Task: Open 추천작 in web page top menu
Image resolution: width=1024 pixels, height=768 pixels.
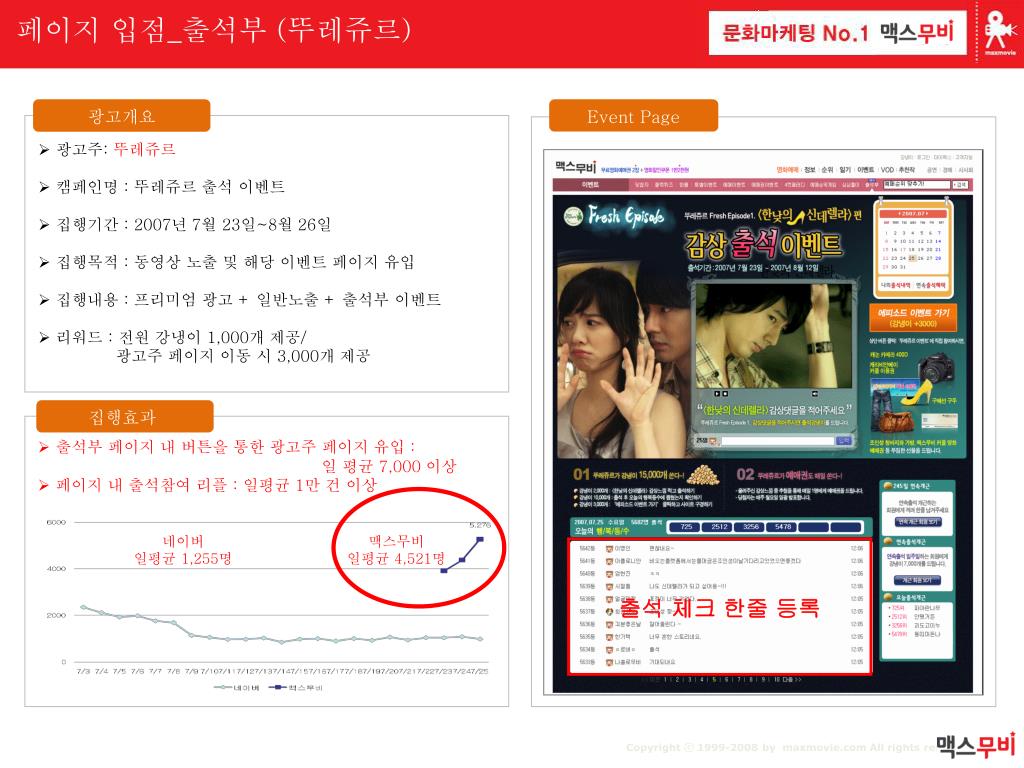Action: click(x=907, y=170)
